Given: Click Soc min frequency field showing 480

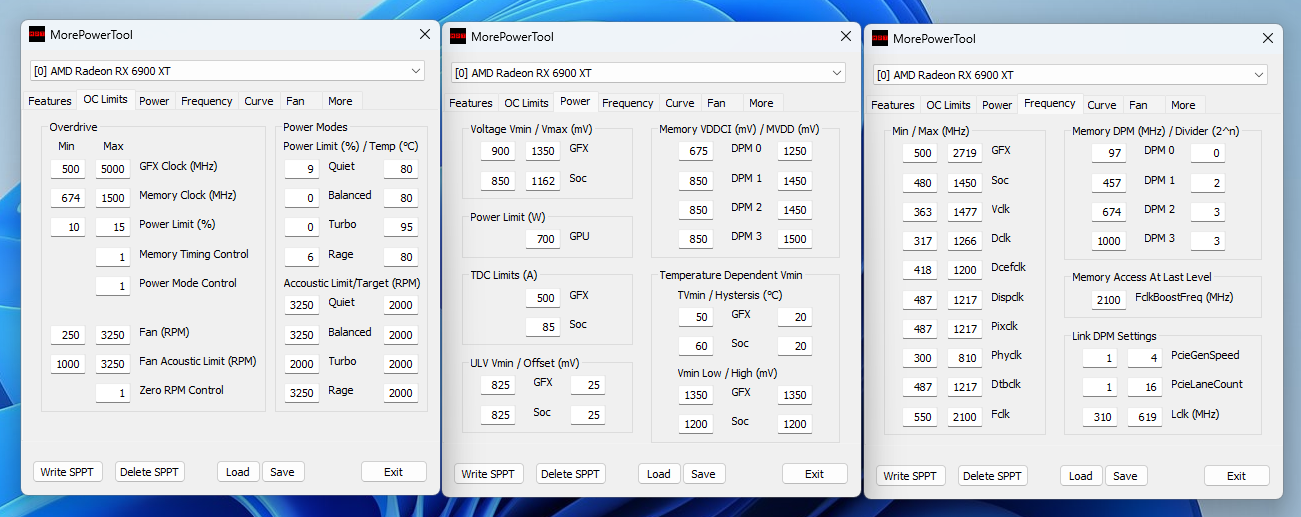Looking at the screenshot, I should point(920,183).
